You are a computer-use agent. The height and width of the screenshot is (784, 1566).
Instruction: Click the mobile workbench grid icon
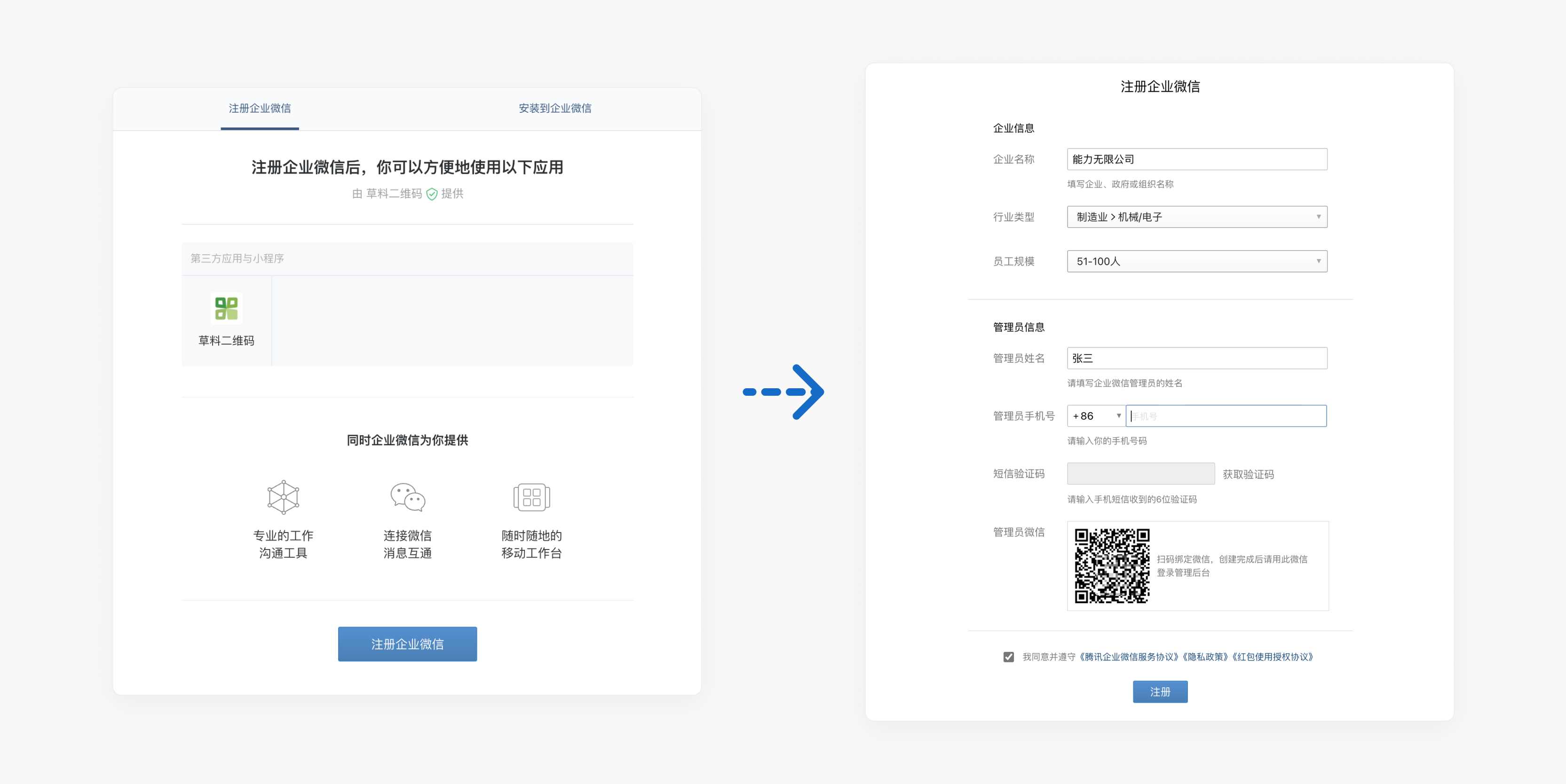[531, 497]
